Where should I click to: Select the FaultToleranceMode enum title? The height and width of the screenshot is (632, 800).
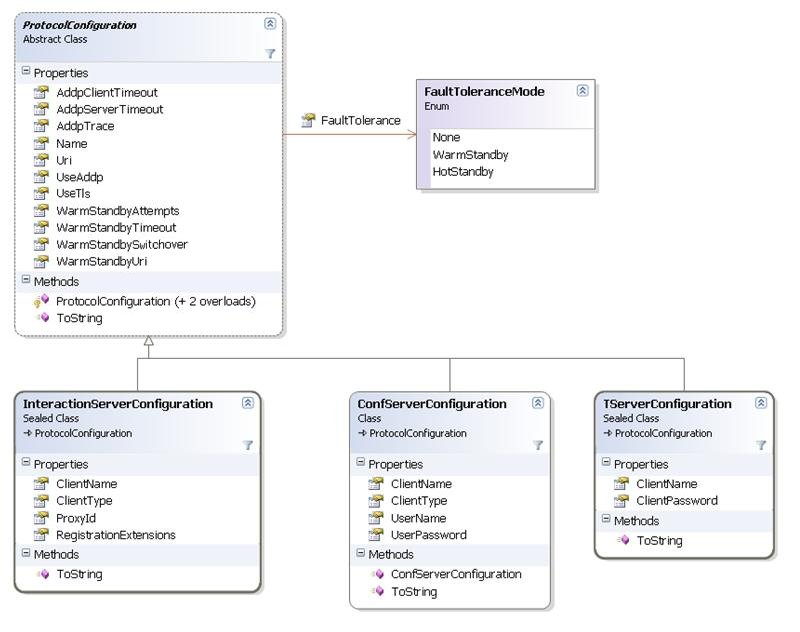(x=485, y=91)
